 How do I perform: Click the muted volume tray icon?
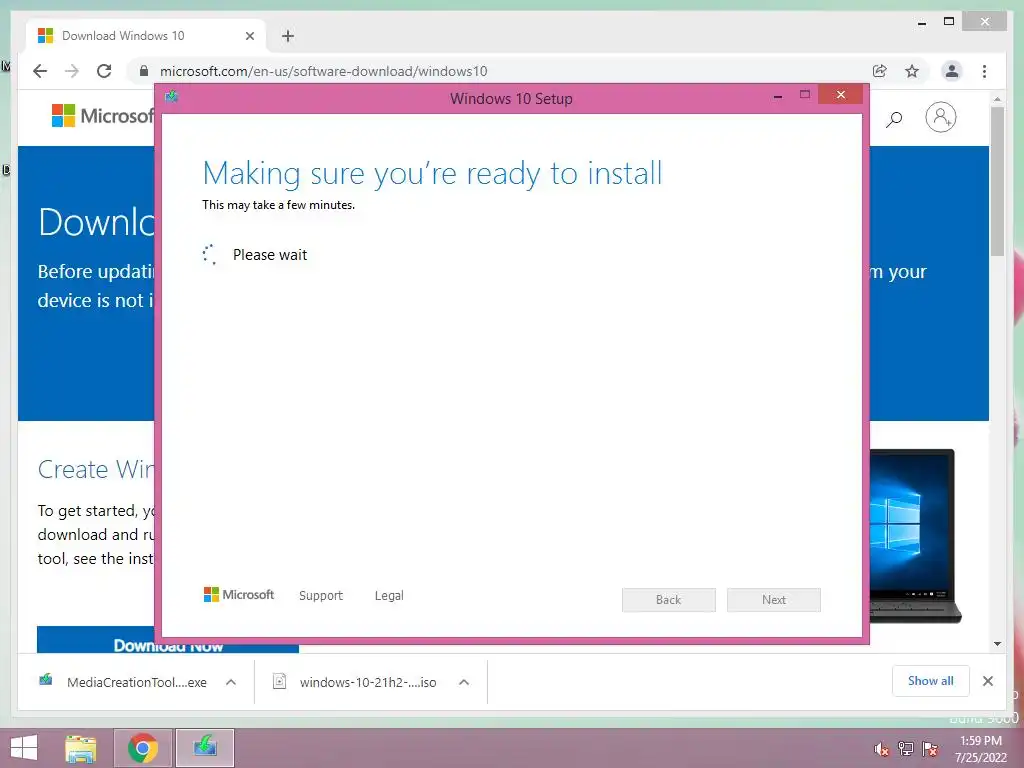[882, 749]
